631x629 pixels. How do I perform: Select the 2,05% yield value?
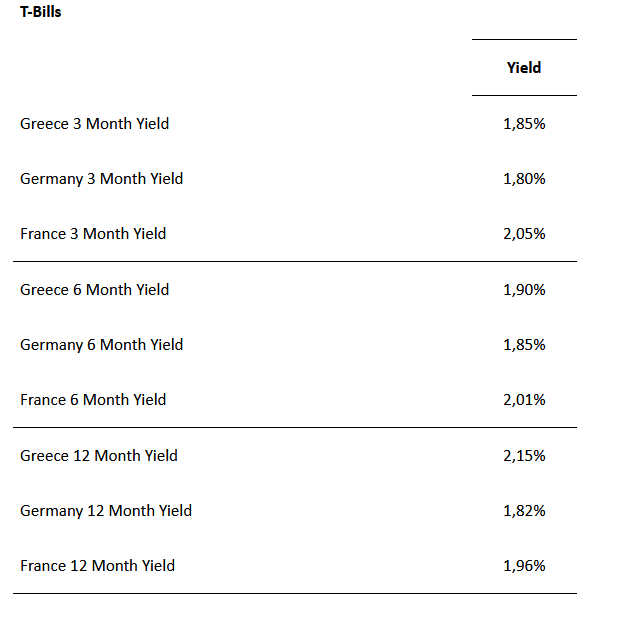pos(524,234)
